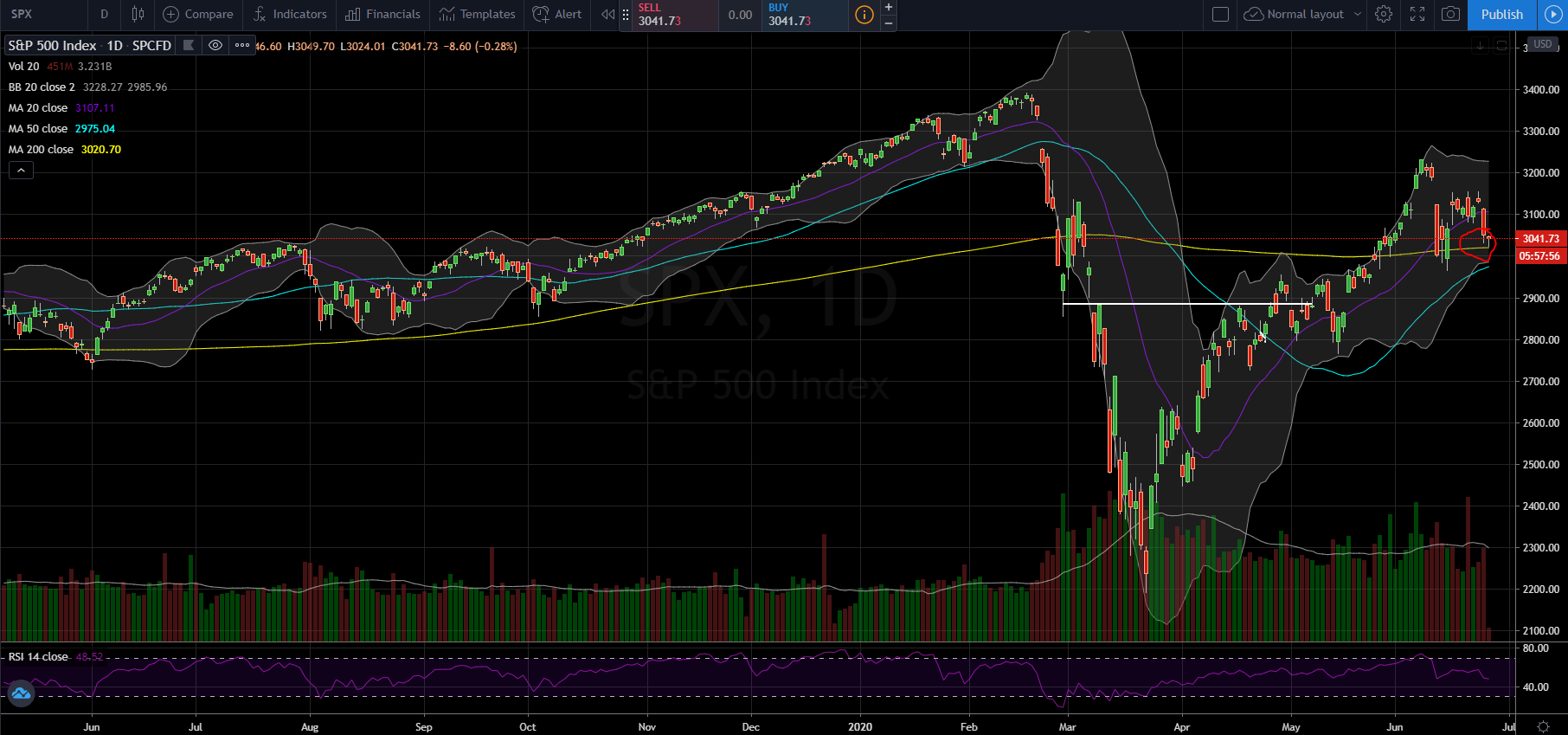Collapse the indicator legend with the chevron

[x=21, y=171]
